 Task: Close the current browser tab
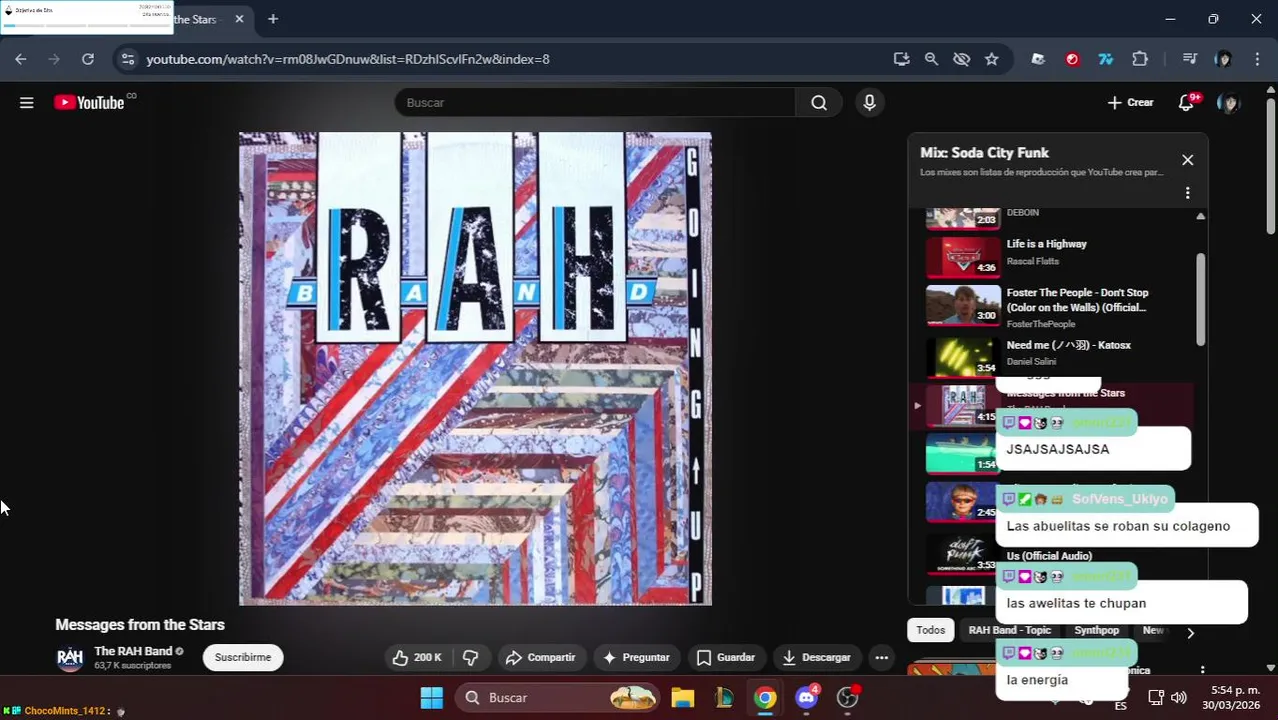point(239,19)
